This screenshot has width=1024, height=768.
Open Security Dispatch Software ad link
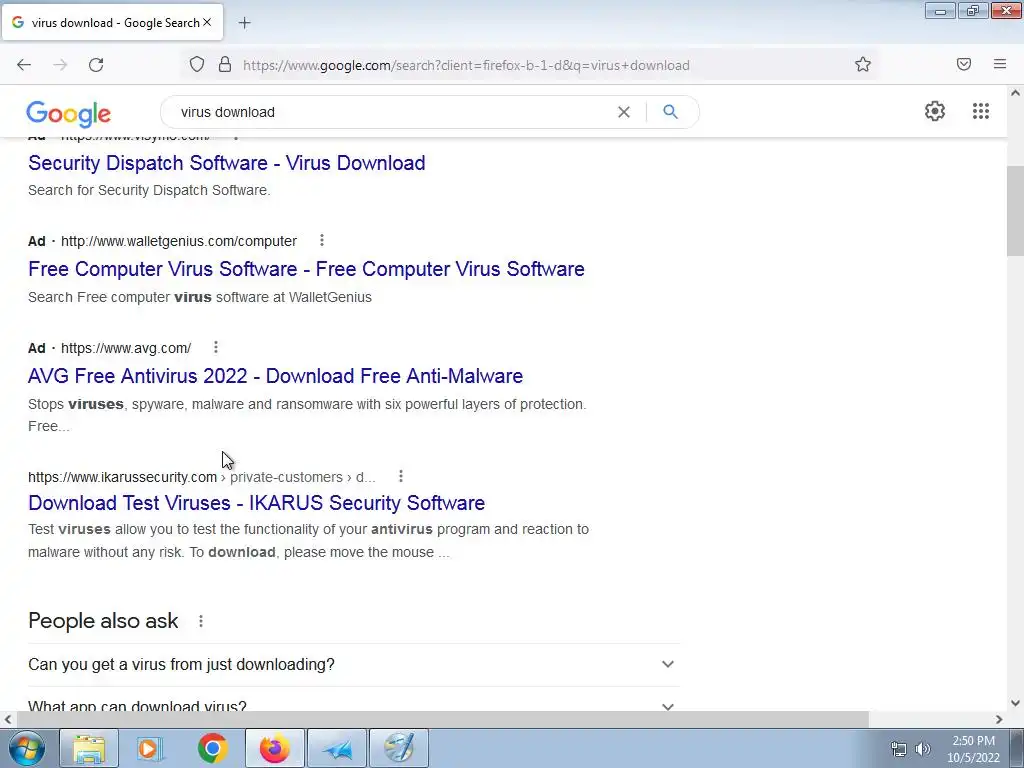[227, 163]
